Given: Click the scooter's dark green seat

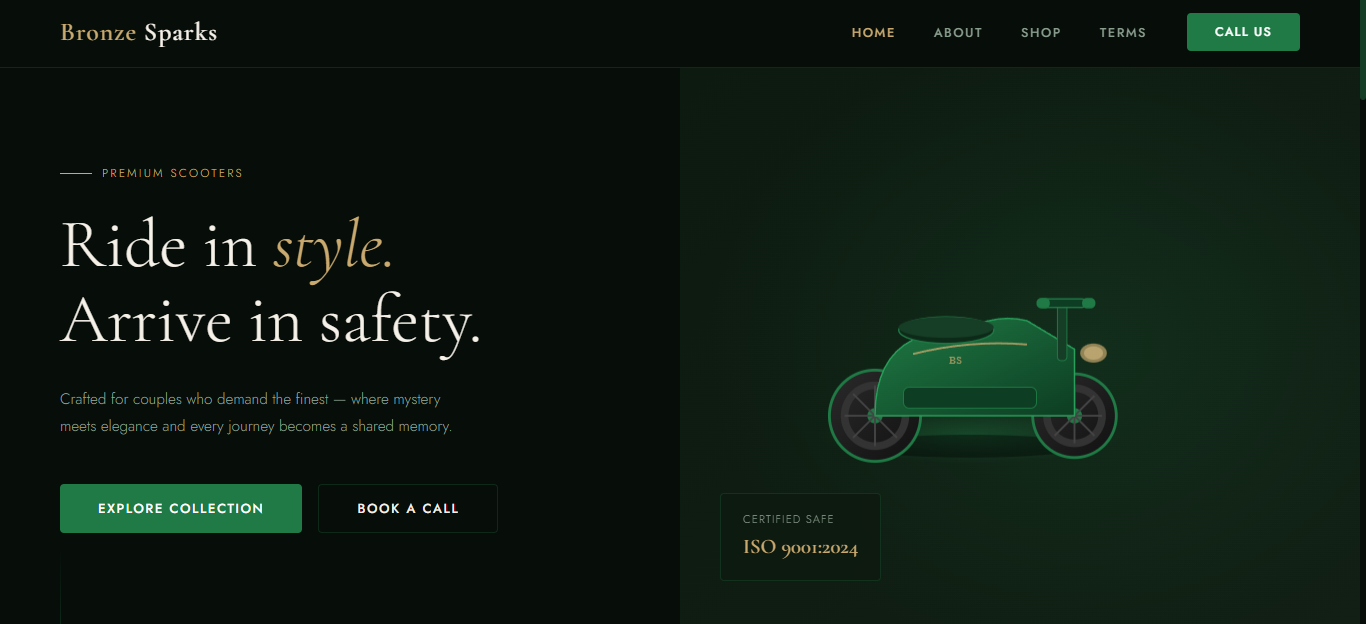Looking at the screenshot, I should [945, 328].
